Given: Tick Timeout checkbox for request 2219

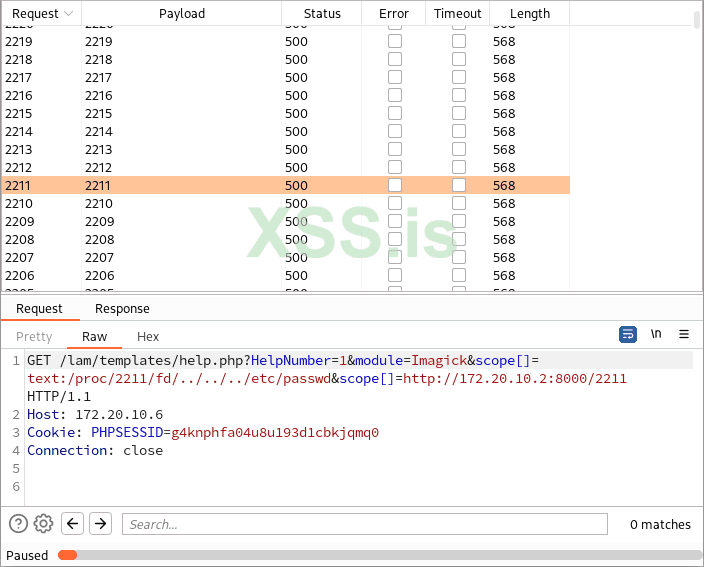Looking at the screenshot, I should pos(459,41).
